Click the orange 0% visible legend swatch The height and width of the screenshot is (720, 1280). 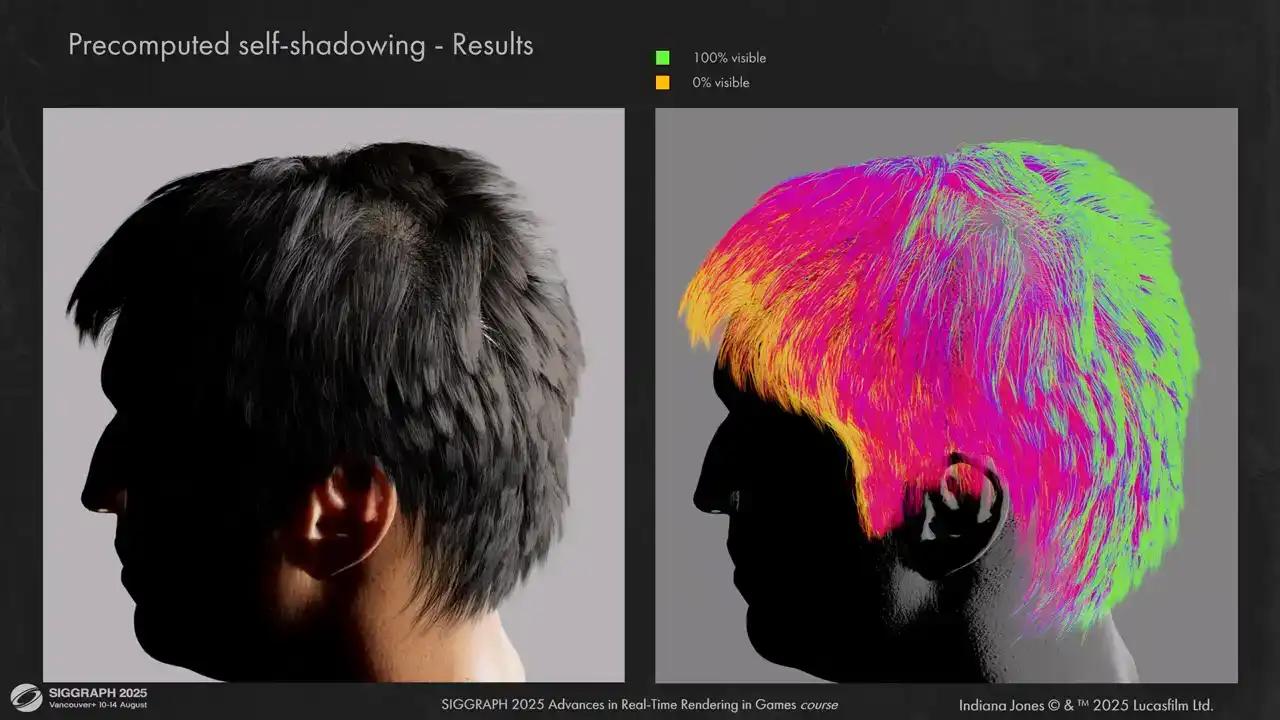662,83
